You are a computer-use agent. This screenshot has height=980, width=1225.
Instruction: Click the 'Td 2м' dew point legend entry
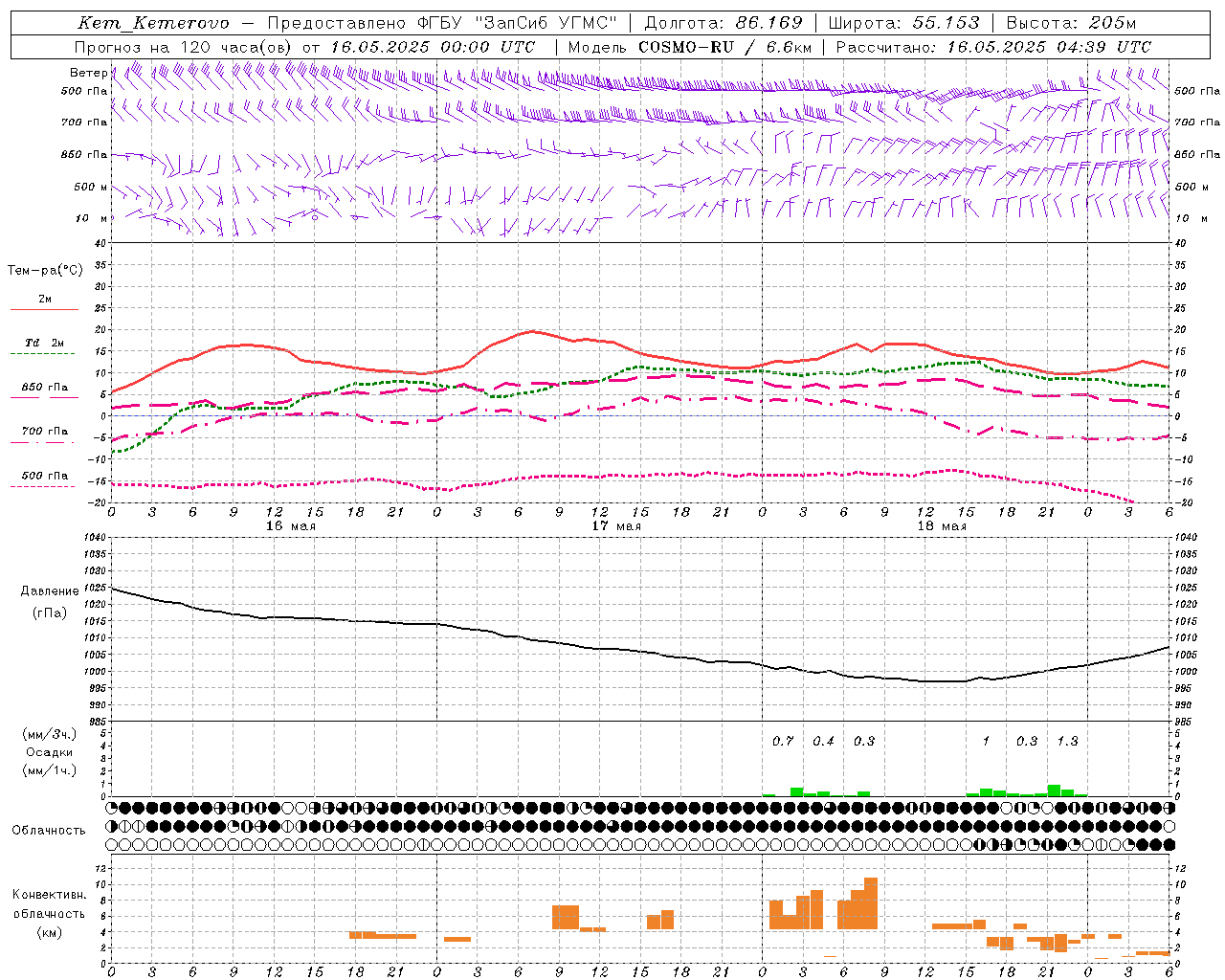[45, 343]
